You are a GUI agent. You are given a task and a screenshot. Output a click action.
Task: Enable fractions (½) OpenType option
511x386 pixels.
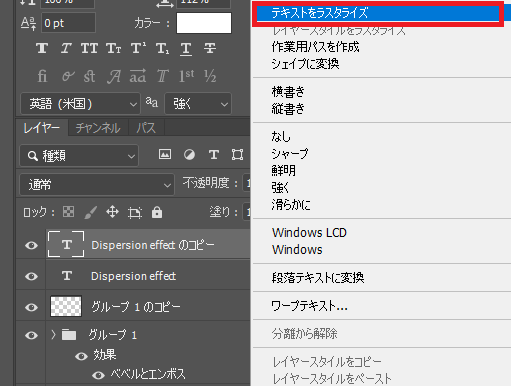tap(210, 76)
